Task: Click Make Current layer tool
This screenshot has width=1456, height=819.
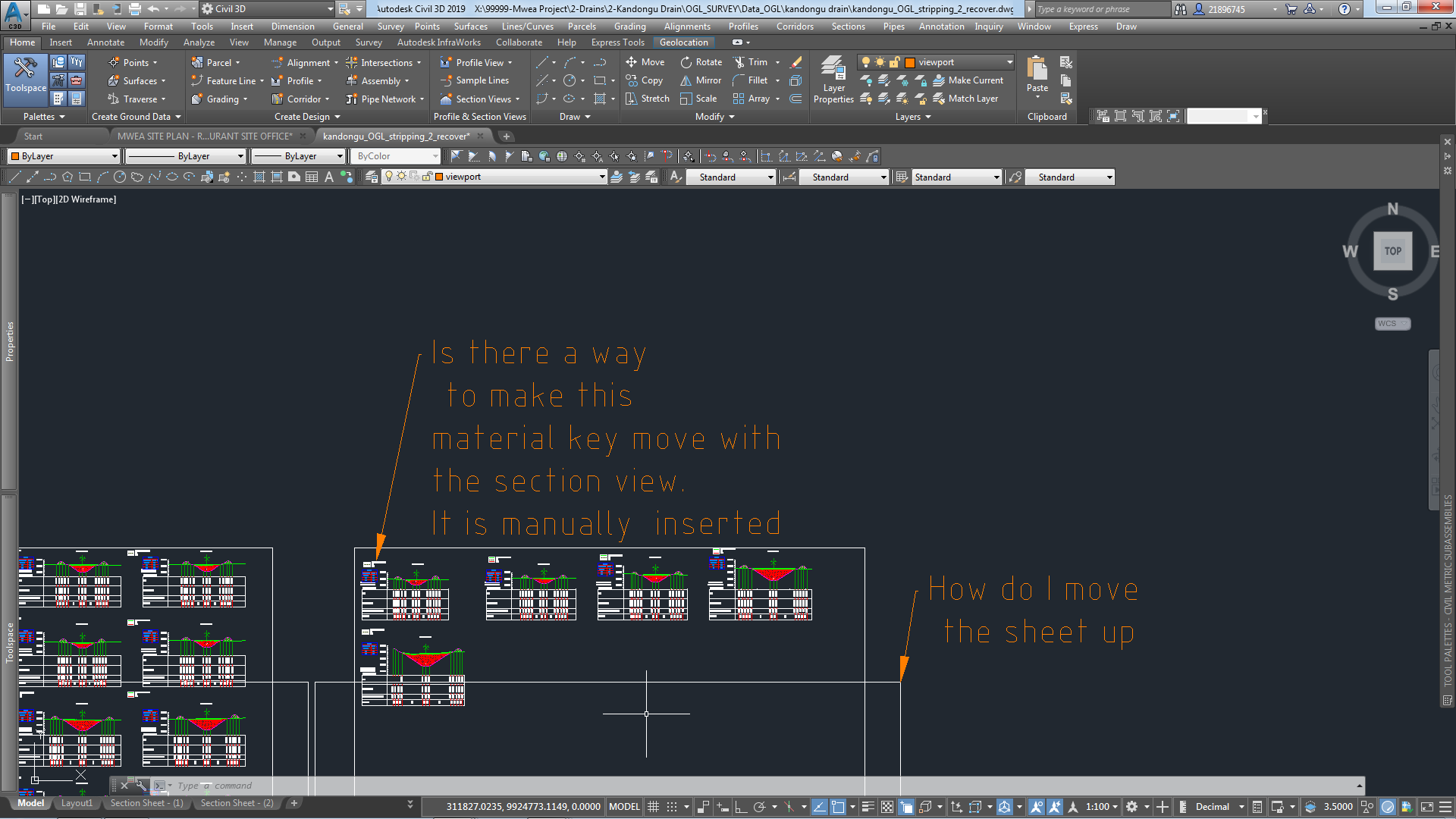Action: coord(968,80)
